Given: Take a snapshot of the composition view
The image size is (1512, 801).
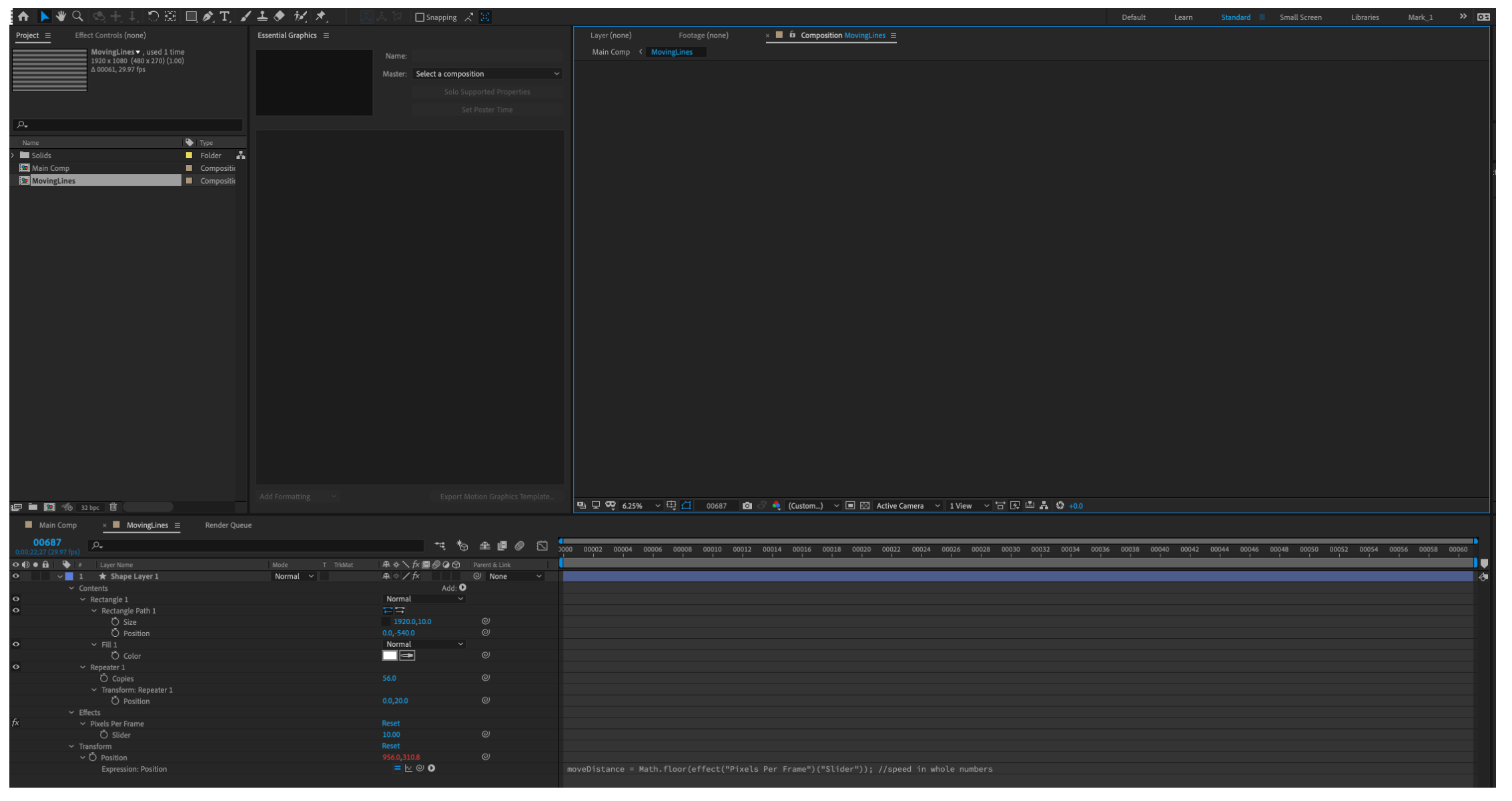Looking at the screenshot, I should pos(747,505).
